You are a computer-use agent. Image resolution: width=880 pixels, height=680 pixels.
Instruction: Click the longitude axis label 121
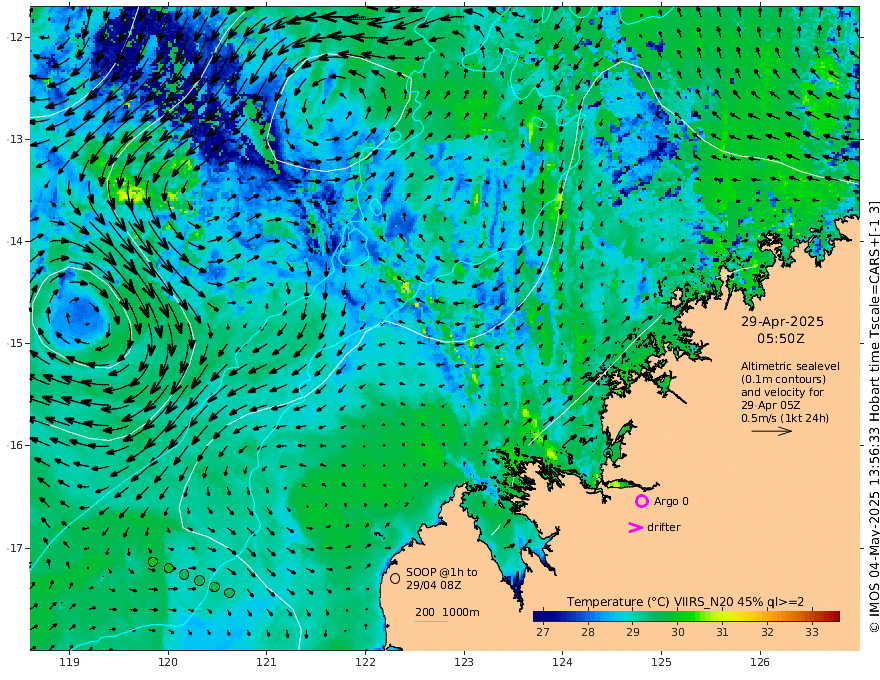[267, 662]
